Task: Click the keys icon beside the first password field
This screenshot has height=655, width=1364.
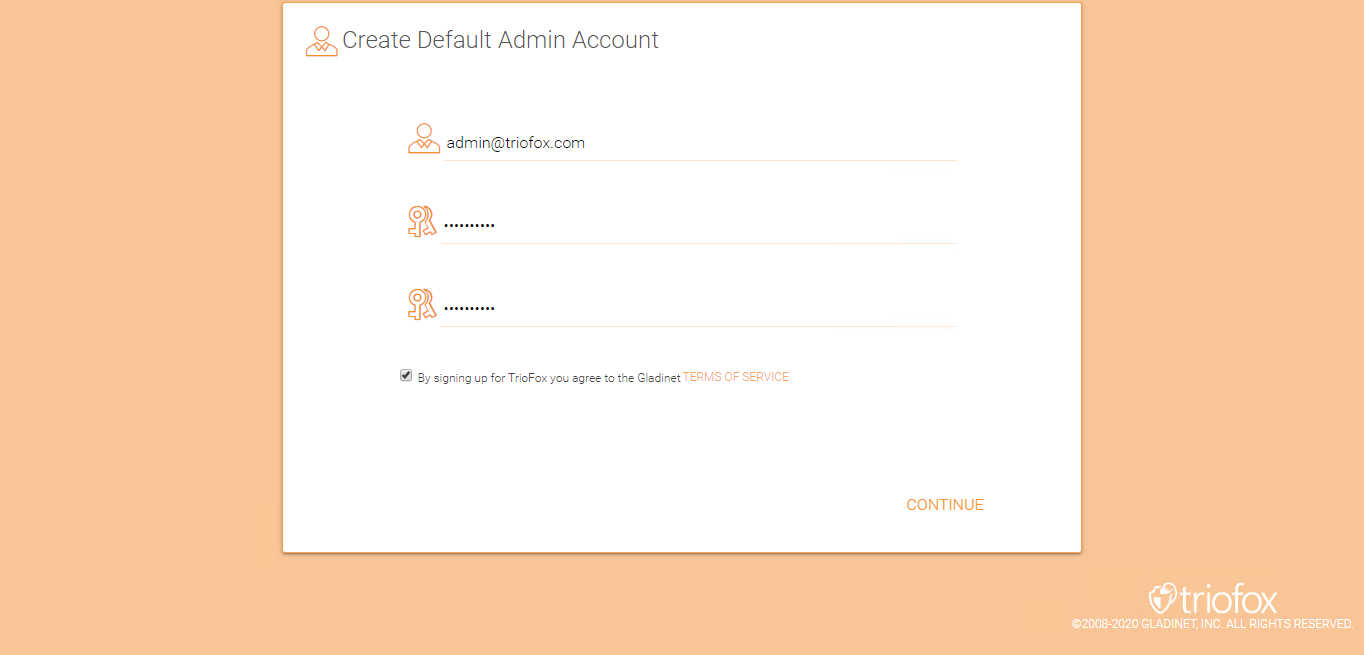Action: [x=422, y=221]
